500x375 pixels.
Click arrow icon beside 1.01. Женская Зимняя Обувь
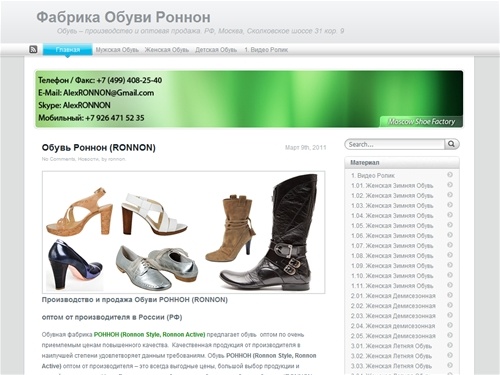[x=450, y=185]
